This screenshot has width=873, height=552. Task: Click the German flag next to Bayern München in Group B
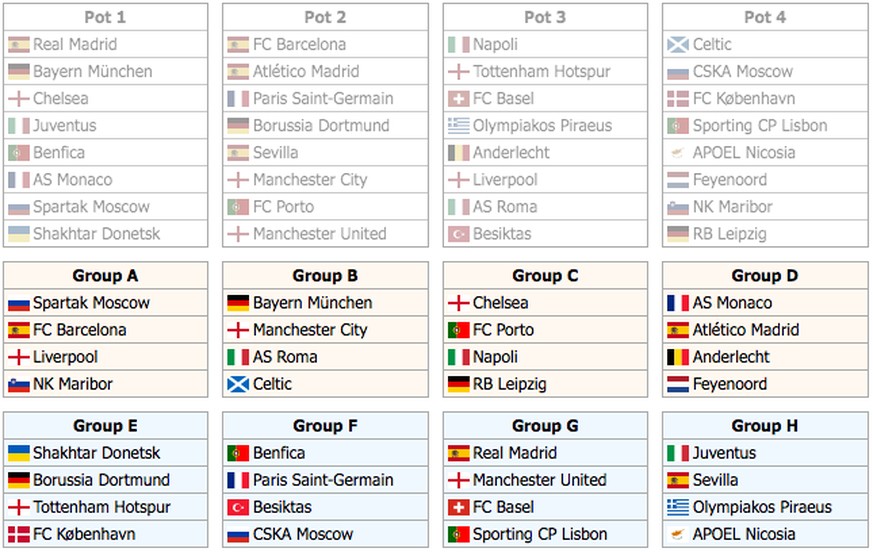(x=238, y=303)
